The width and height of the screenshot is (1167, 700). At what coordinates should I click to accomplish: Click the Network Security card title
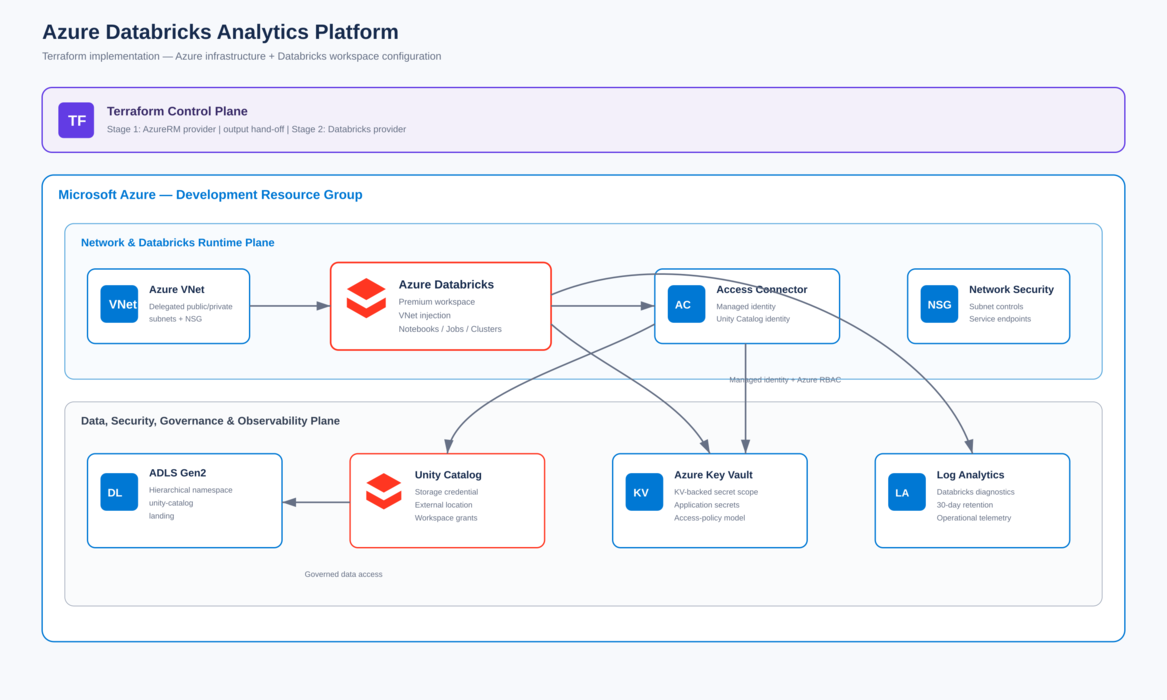[x=1011, y=289]
